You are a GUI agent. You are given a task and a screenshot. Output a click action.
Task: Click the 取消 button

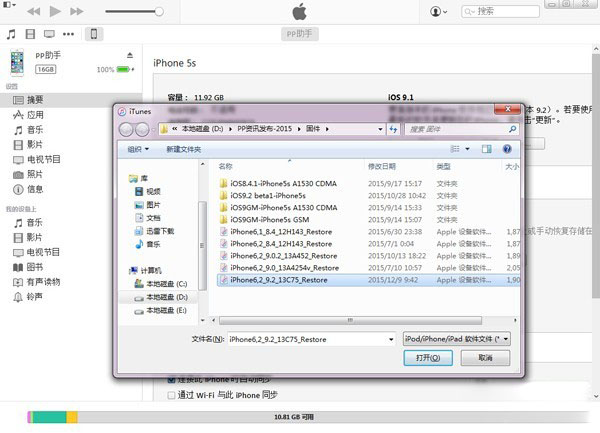(x=485, y=358)
